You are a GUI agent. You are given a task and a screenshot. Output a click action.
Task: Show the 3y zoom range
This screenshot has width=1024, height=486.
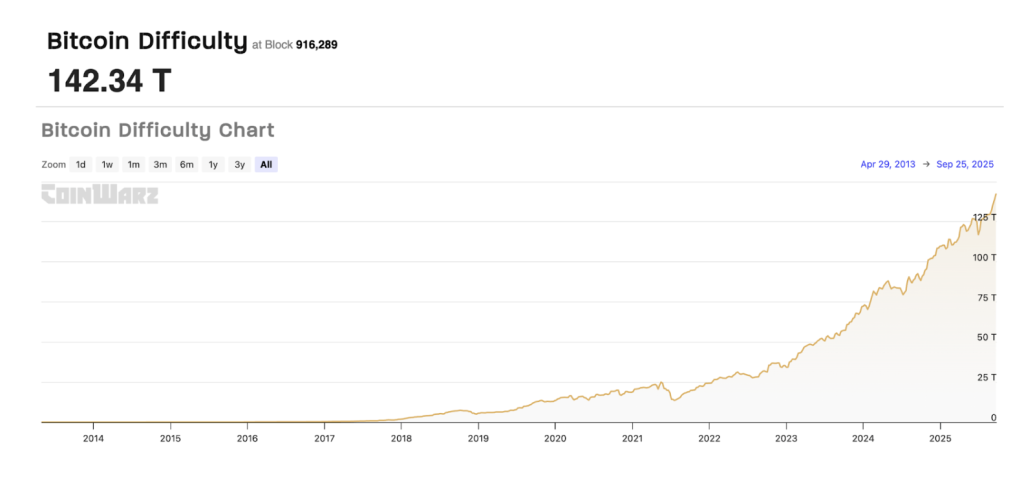click(239, 164)
